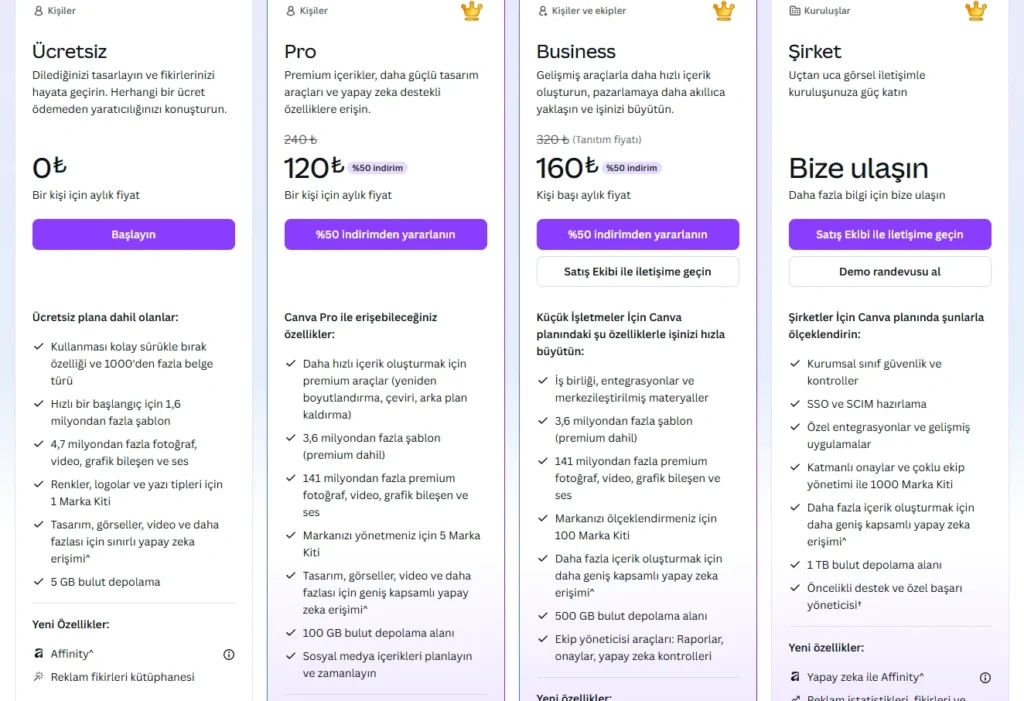This screenshot has width=1024, height=701.
Task: Click the Affinity 'a' logo icon
Action: pos(39,653)
